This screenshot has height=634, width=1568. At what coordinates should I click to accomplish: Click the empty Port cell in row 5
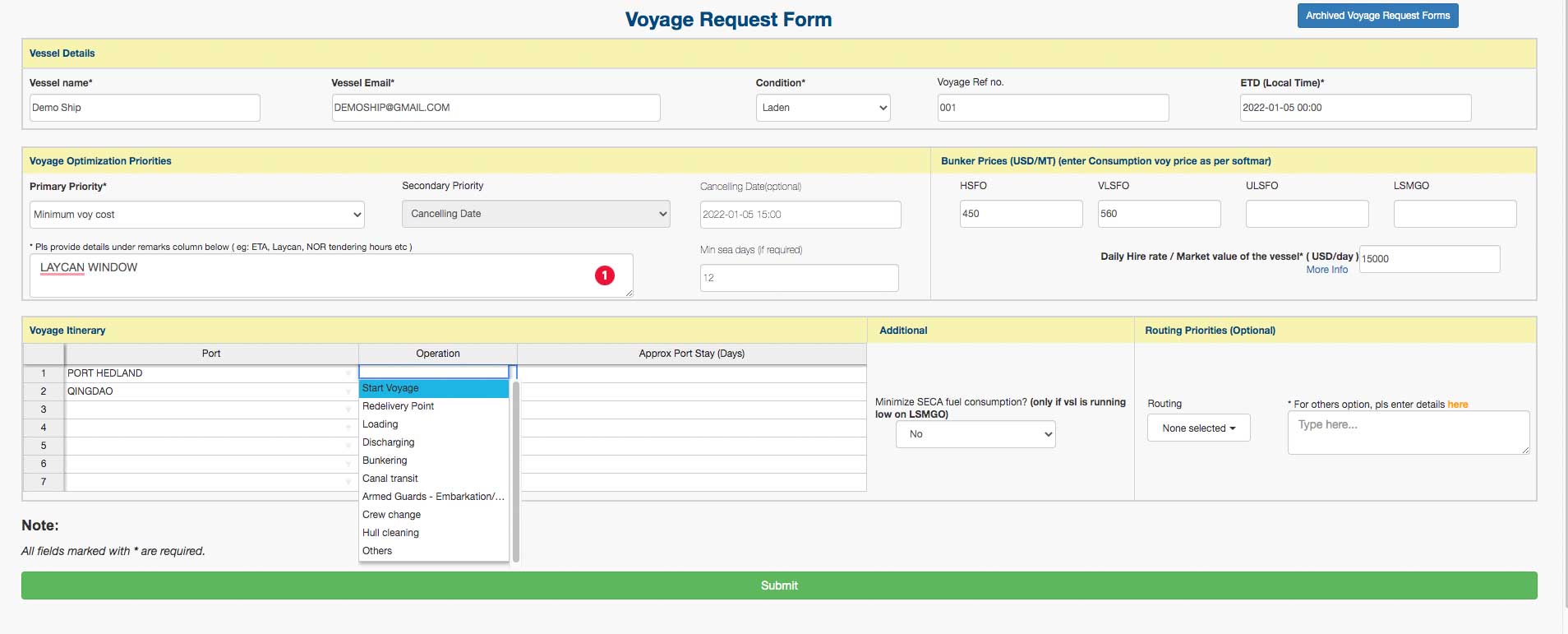click(x=210, y=446)
